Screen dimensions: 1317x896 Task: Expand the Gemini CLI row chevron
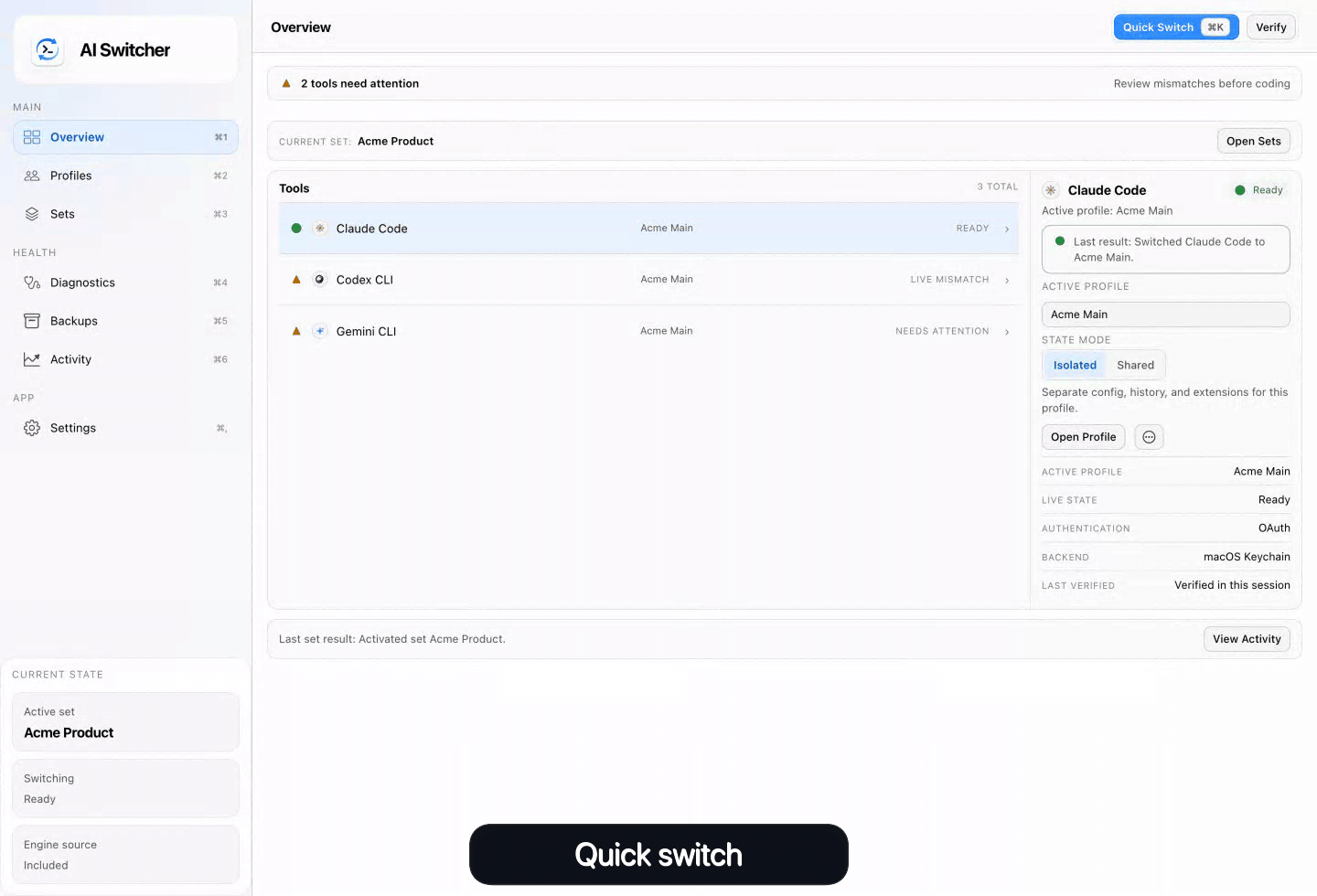pos(1007,331)
